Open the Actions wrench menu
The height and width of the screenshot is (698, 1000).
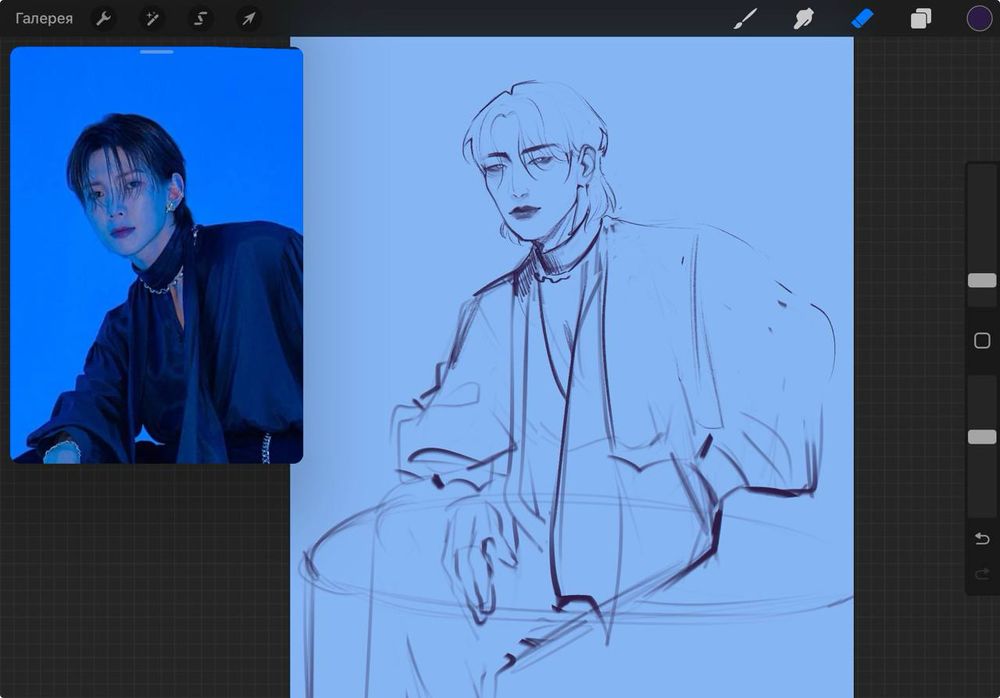(103, 19)
